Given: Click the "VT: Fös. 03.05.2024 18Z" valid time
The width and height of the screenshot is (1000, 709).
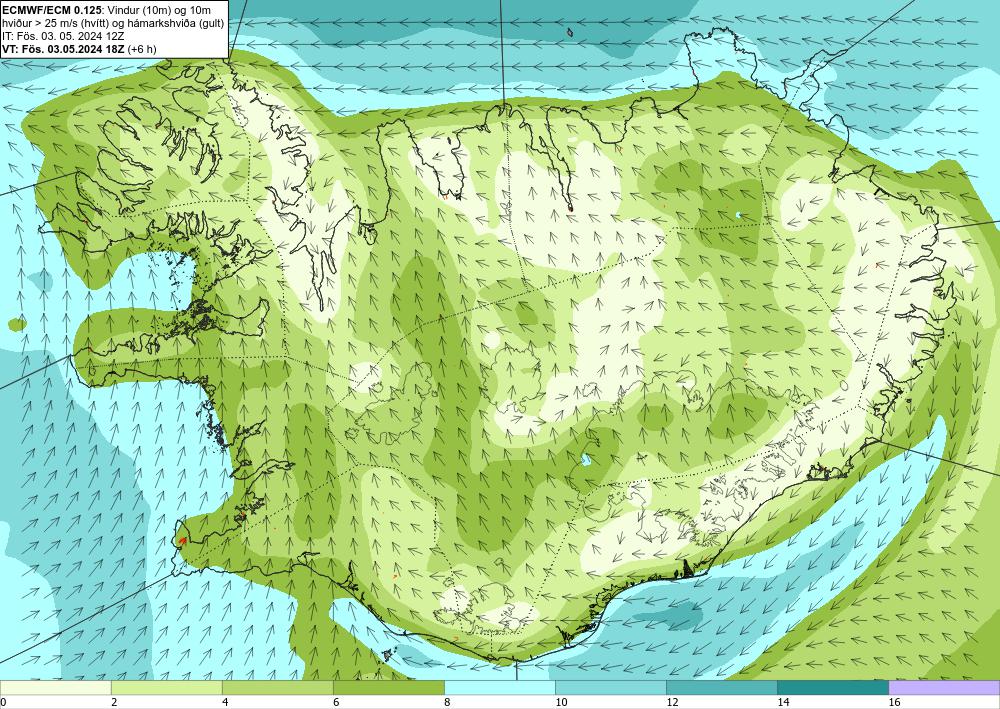Looking at the screenshot, I should (64, 48).
